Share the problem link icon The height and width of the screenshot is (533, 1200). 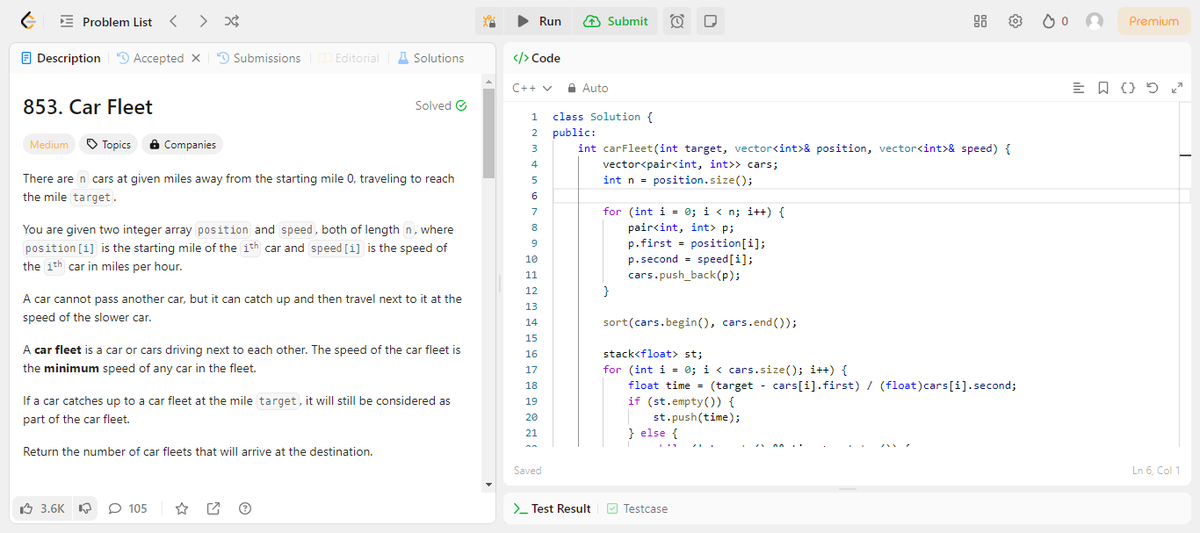(x=213, y=509)
